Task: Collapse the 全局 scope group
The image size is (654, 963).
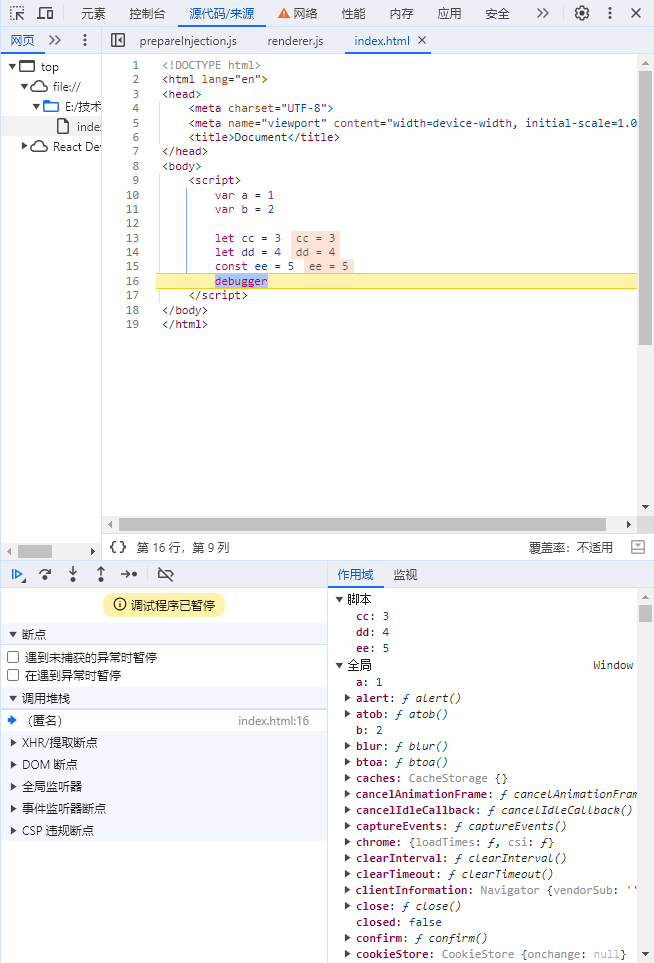Action: coord(339,665)
